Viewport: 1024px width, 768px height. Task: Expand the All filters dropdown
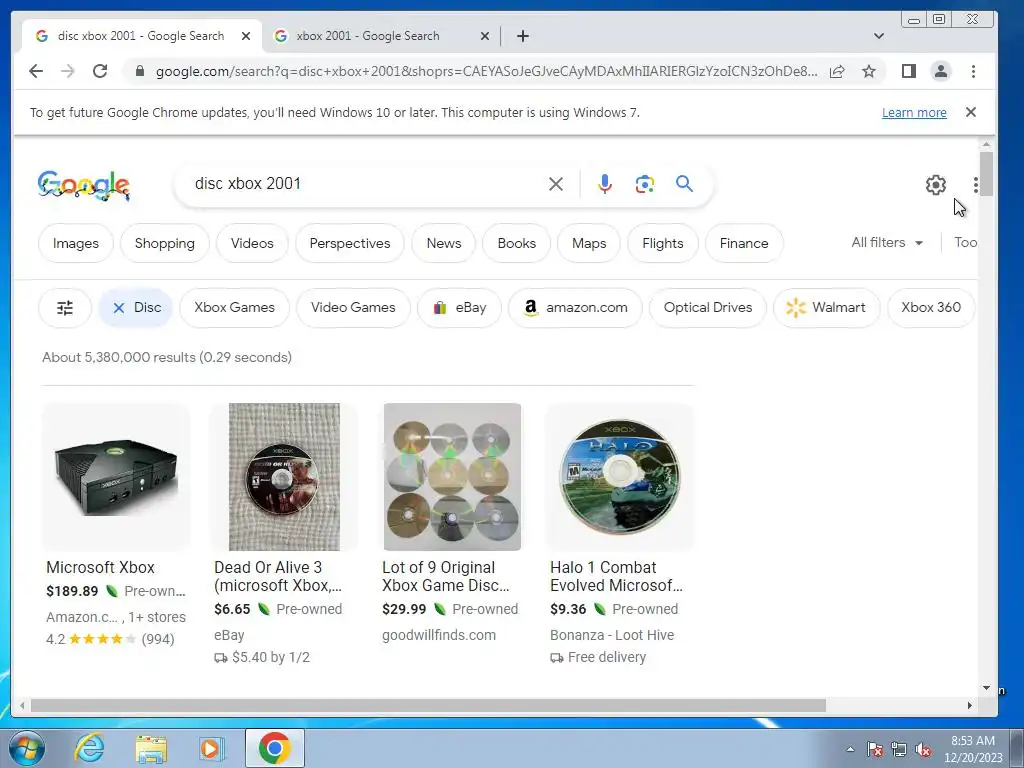pos(887,242)
